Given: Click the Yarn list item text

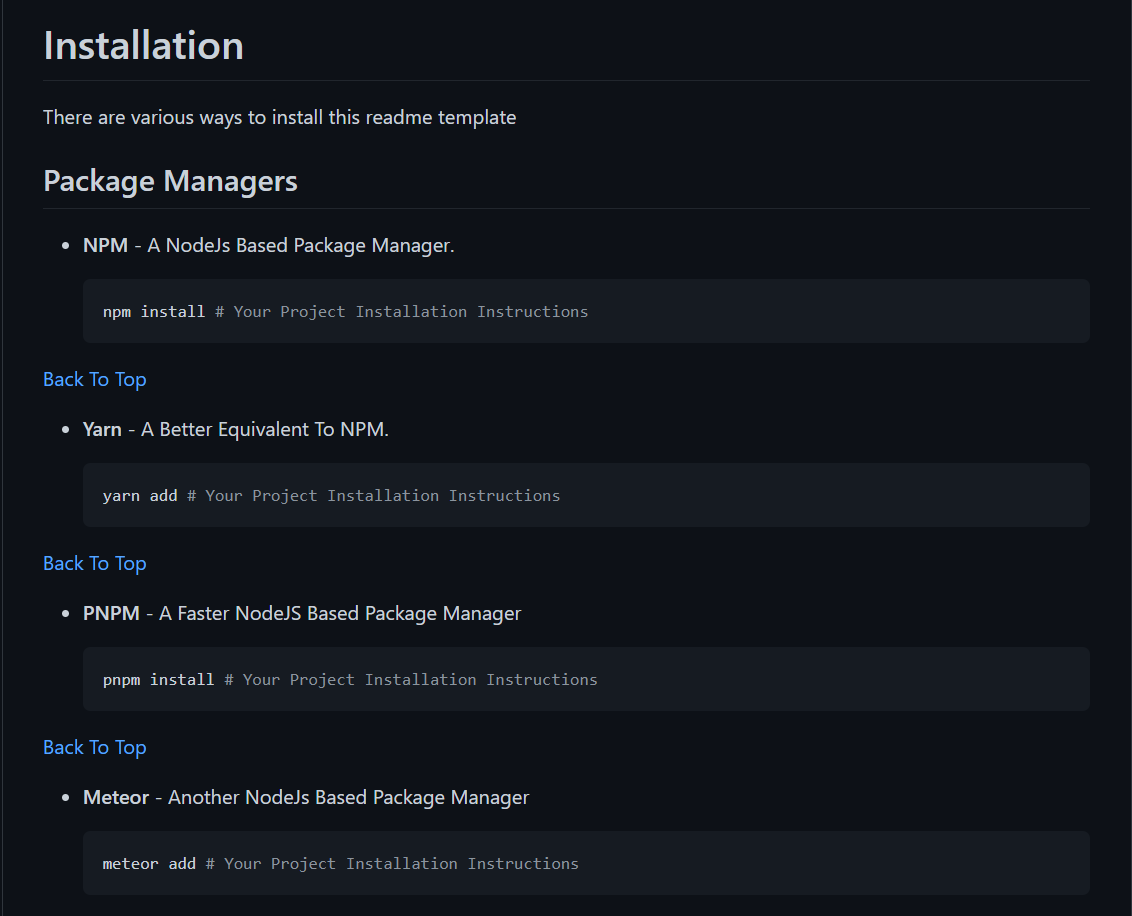Looking at the screenshot, I should [x=236, y=429].
